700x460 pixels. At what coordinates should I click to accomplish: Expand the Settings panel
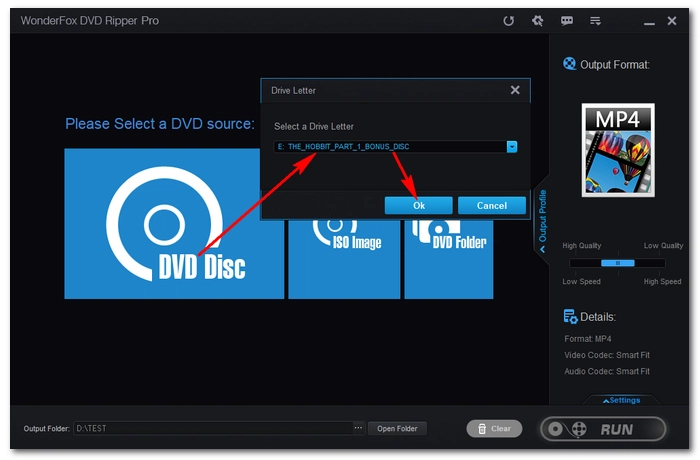(x=621, y=400)
